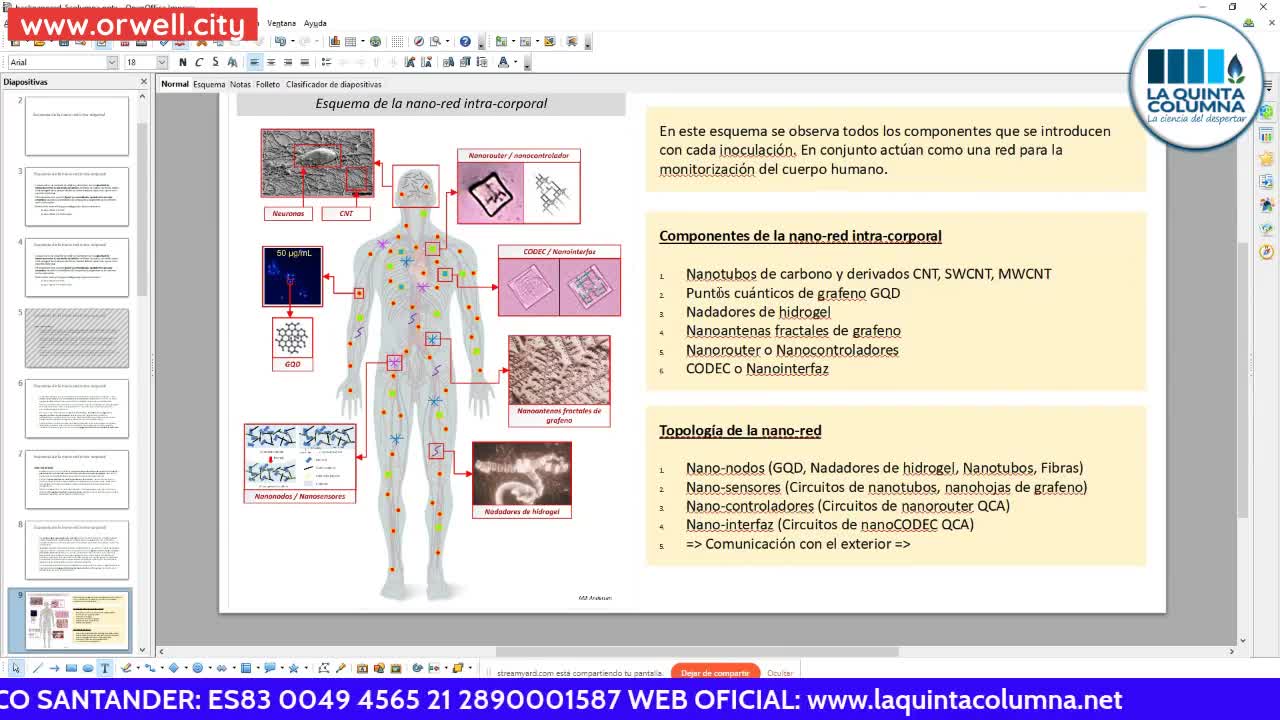Select the Flowcharts tool

(x=246, y=668)
